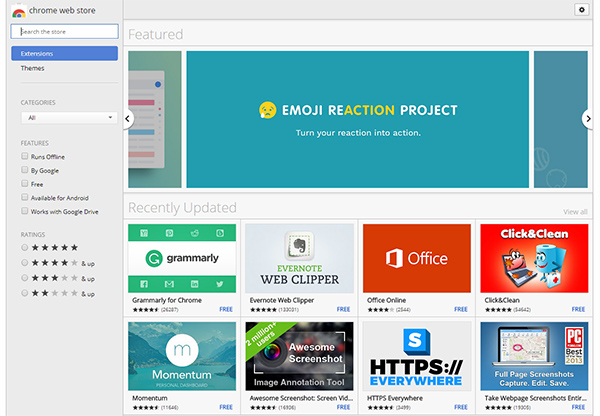Click the star rating under HTTPS Everywhere

coord(381,408)
